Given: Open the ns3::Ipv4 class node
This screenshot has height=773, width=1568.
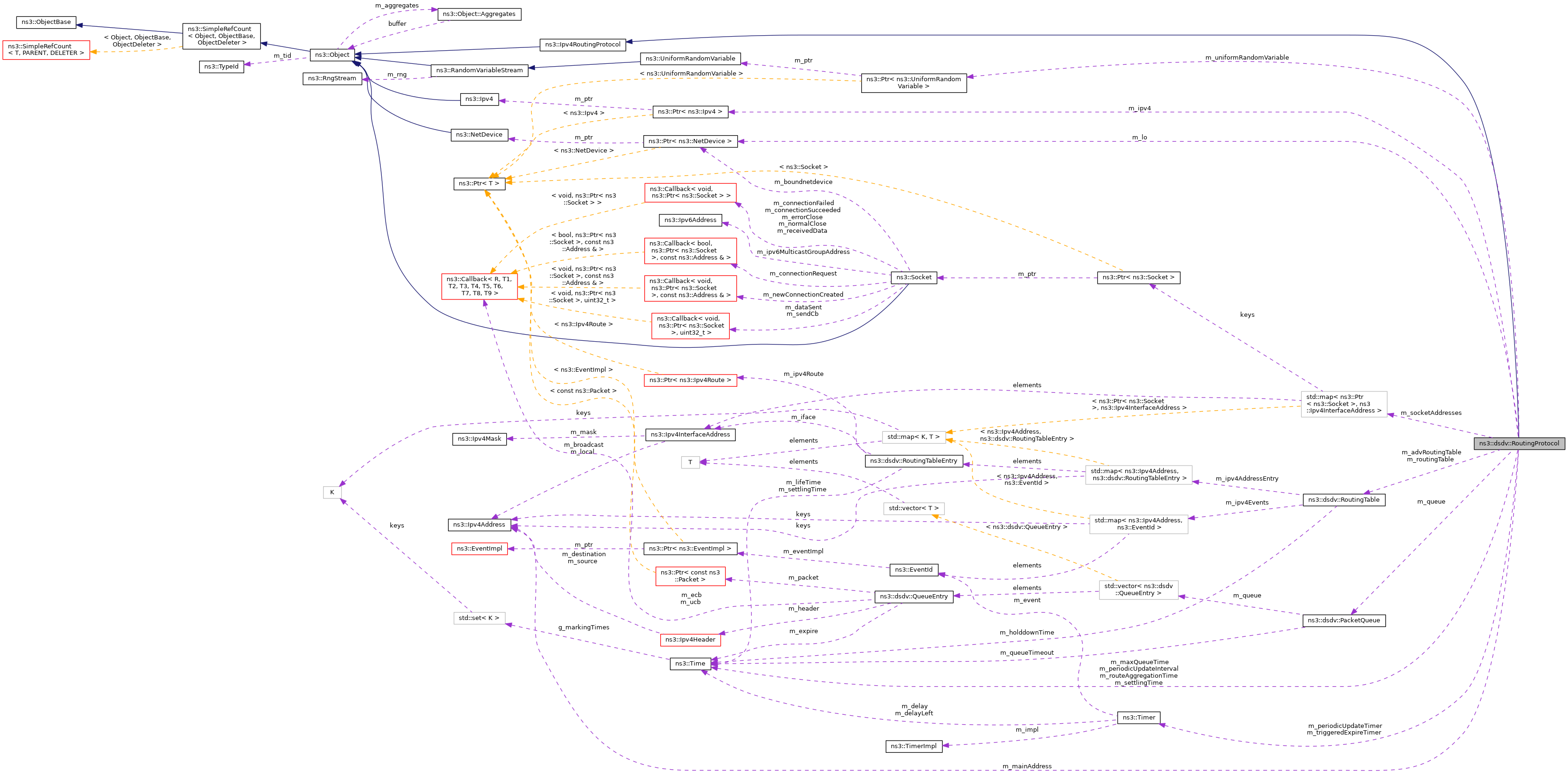Looking at the screenshot, I should (x=479, y=99).
